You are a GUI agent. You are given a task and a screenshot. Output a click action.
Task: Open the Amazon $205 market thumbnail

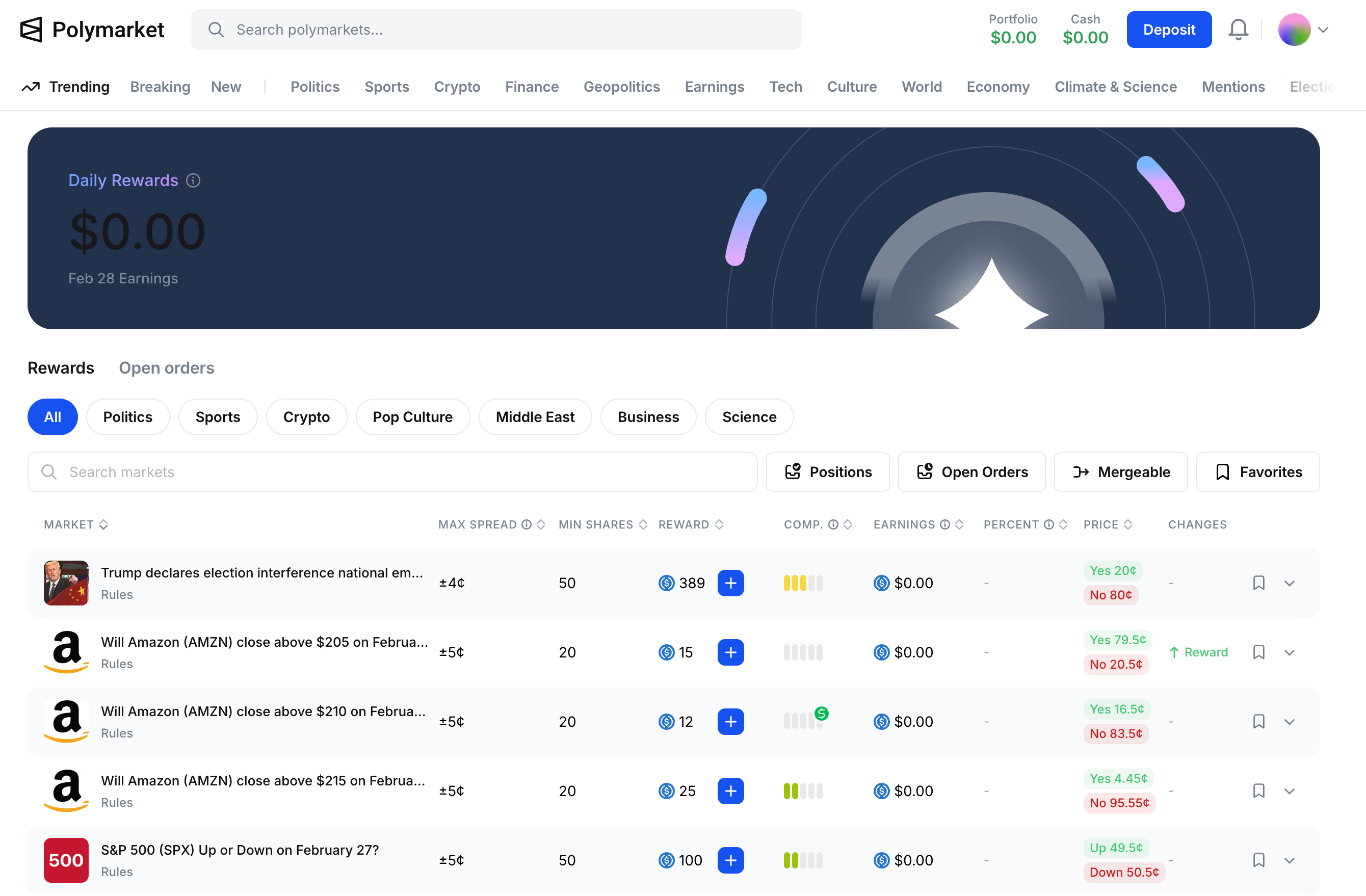pos(66,651)
